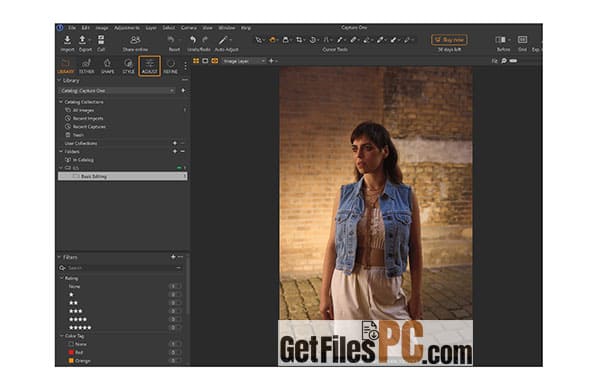The width and height of the screenshot is (600, 390).
Task: Open the Layer menu
Action: 151,28
